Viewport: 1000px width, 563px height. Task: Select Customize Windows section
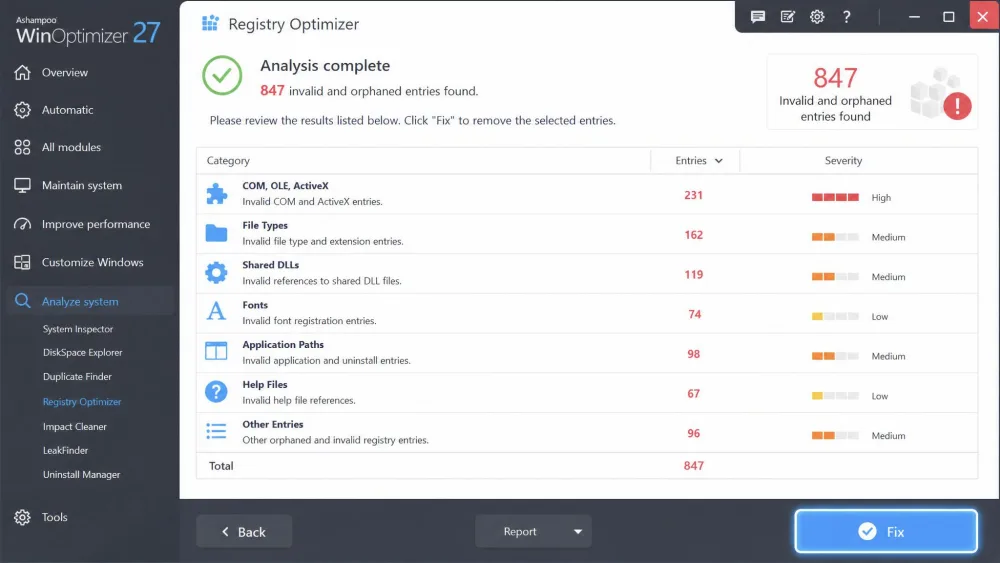(x=92, y=262)
